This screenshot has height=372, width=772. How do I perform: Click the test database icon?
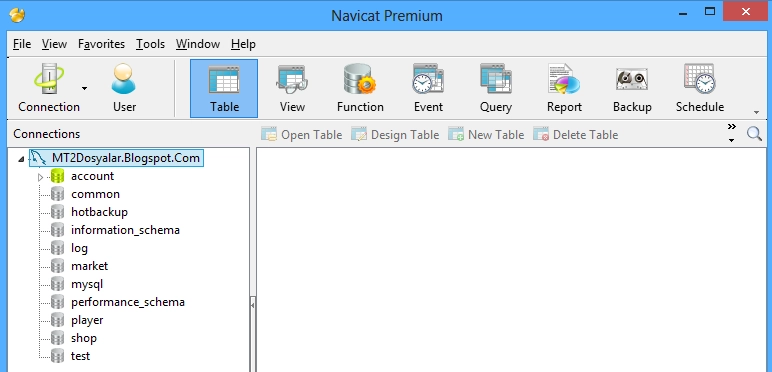click(58, 356)
